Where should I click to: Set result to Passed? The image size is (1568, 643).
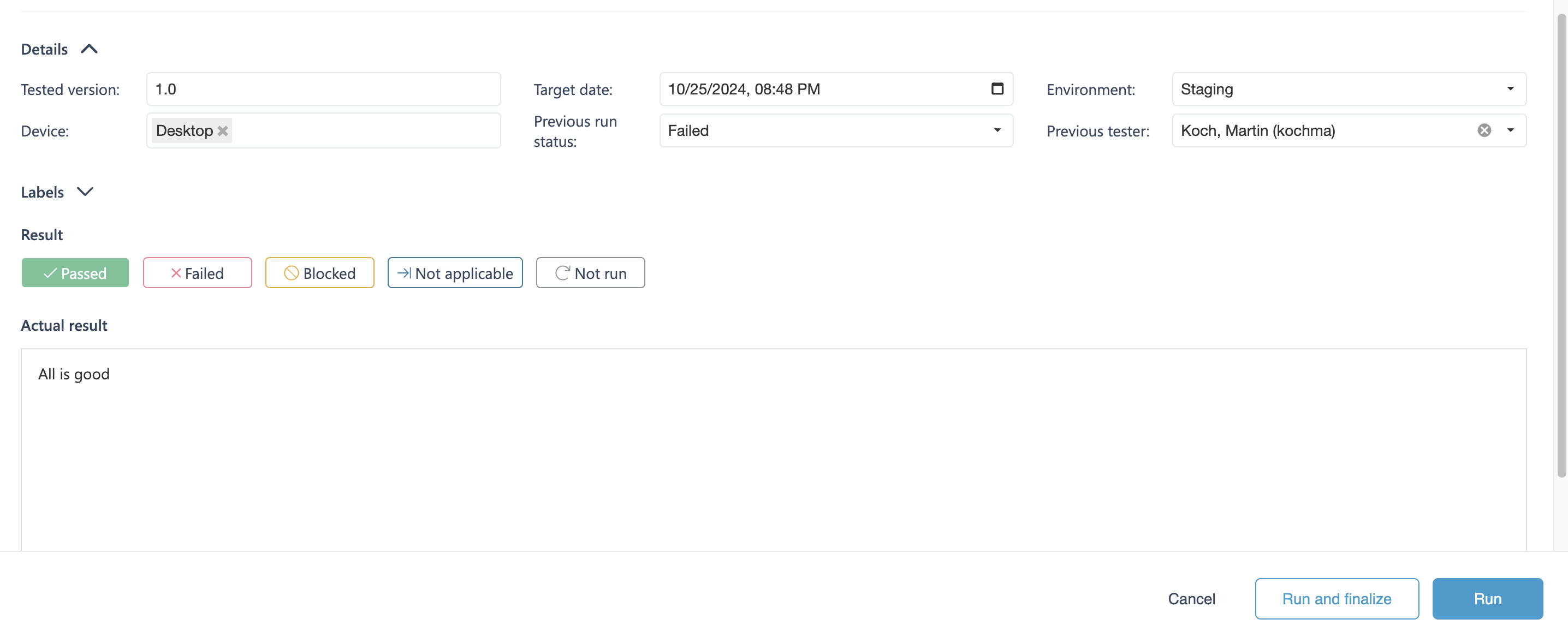click(x=75, y=273)
